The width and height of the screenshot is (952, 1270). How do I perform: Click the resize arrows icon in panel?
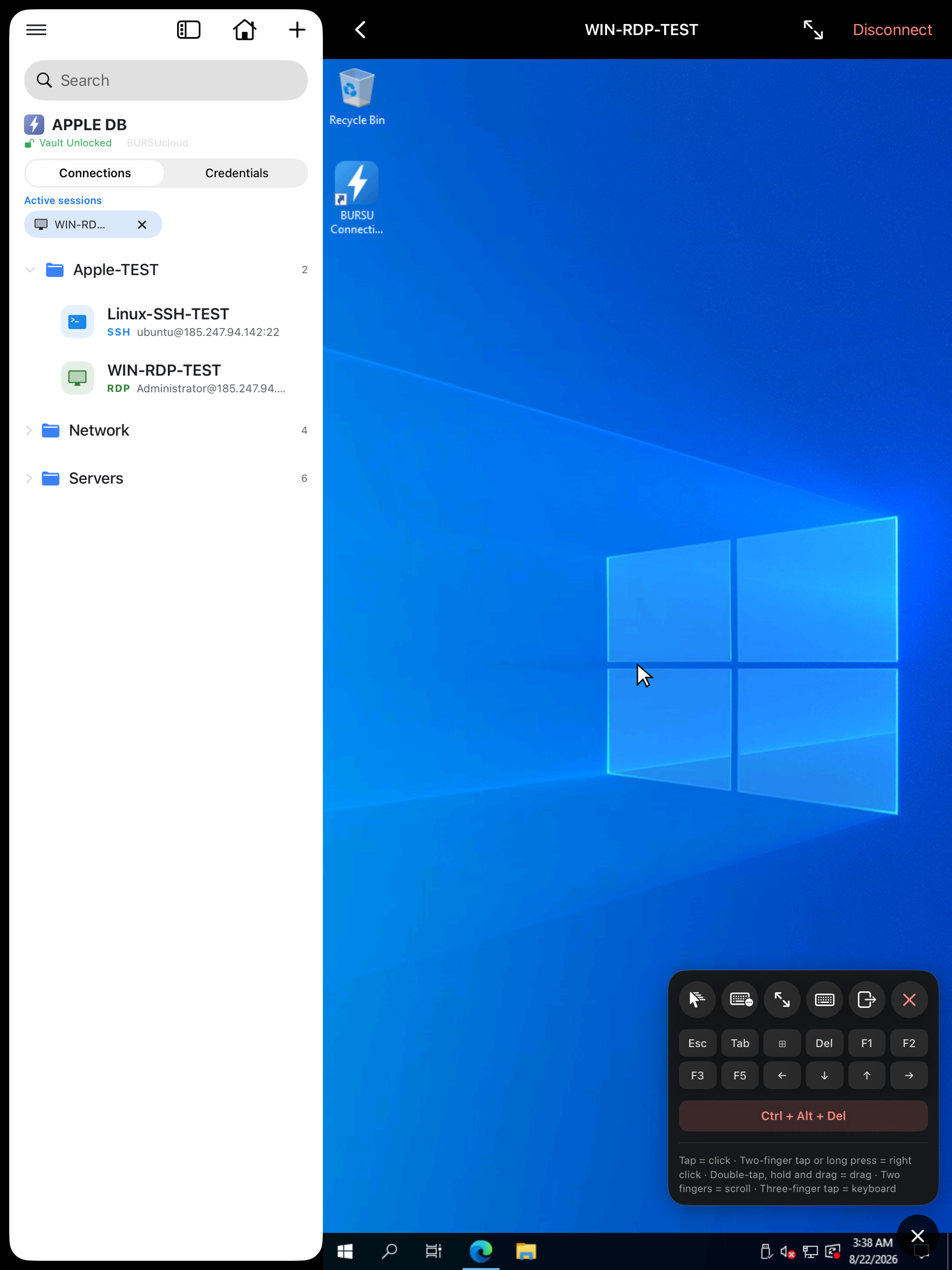click(x=782, y=999)
